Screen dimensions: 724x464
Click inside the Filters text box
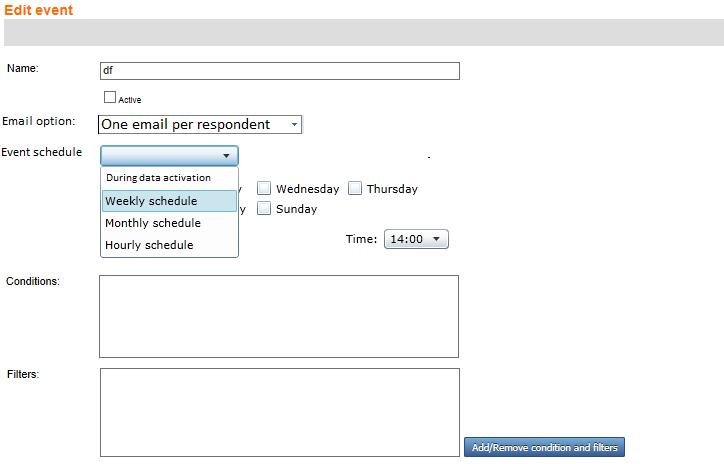coord(280,412)
